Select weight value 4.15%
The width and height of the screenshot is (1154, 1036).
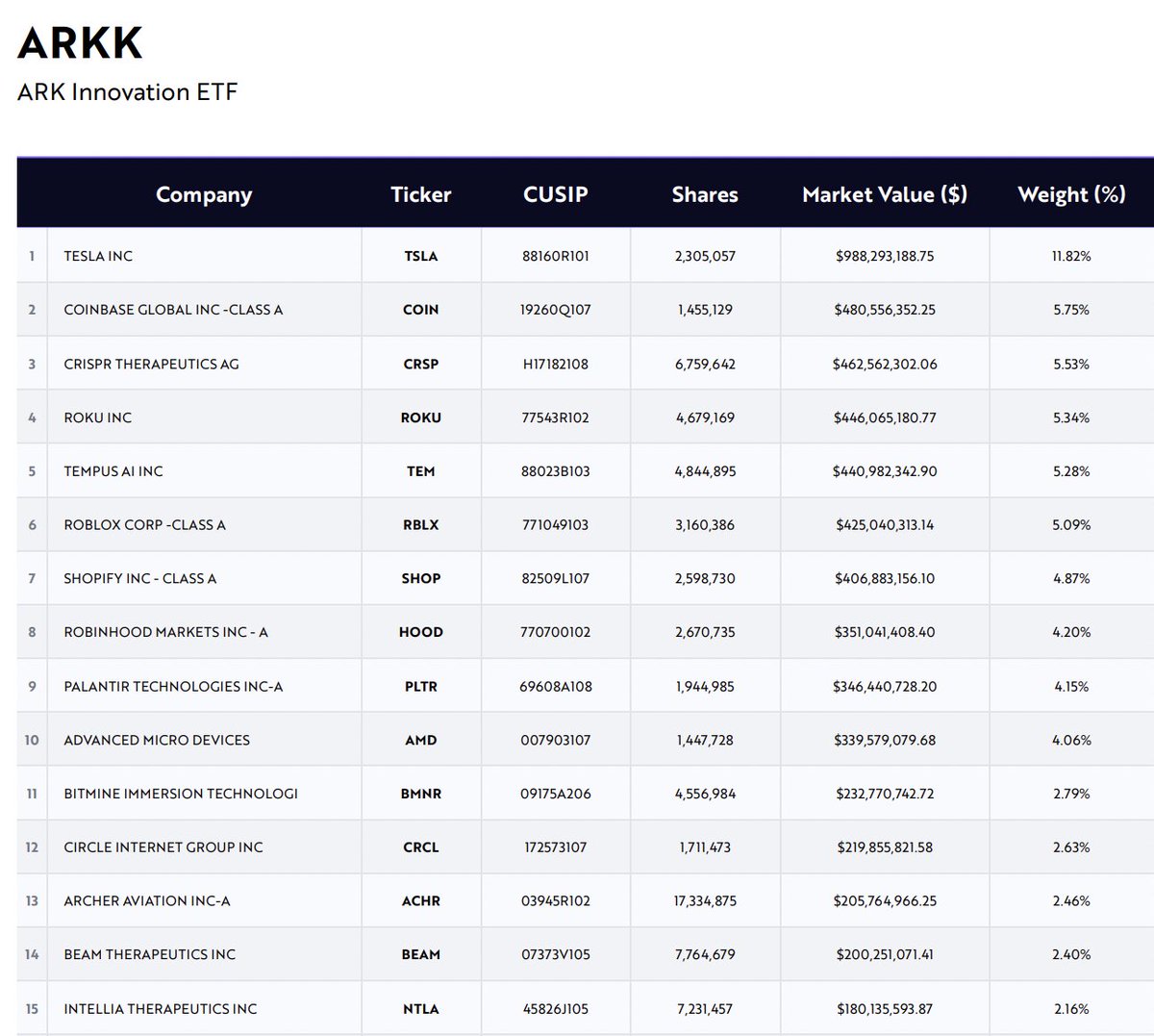click(x=1071, y=686)
